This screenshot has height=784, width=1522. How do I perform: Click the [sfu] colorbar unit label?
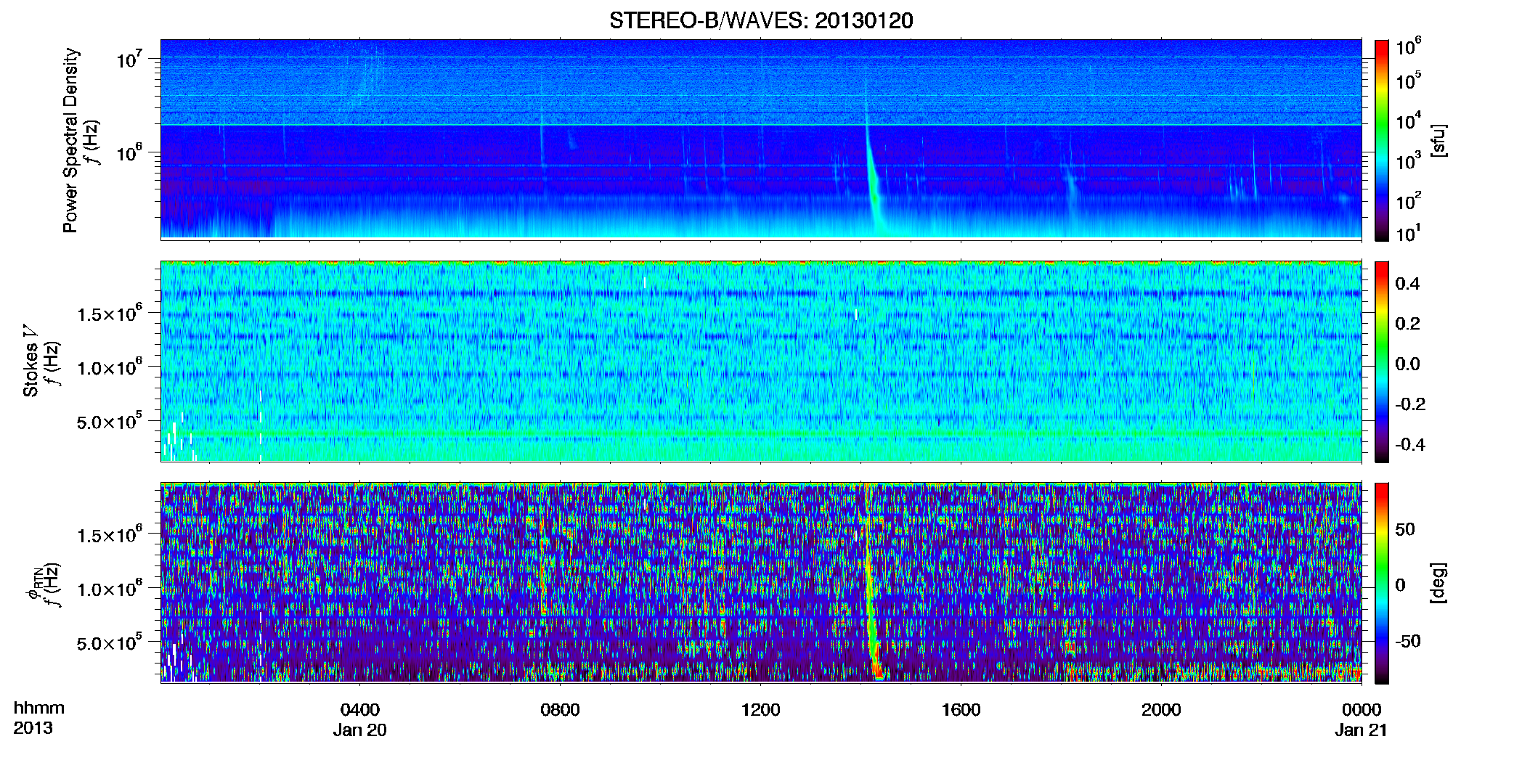(x=1438, y=140)
